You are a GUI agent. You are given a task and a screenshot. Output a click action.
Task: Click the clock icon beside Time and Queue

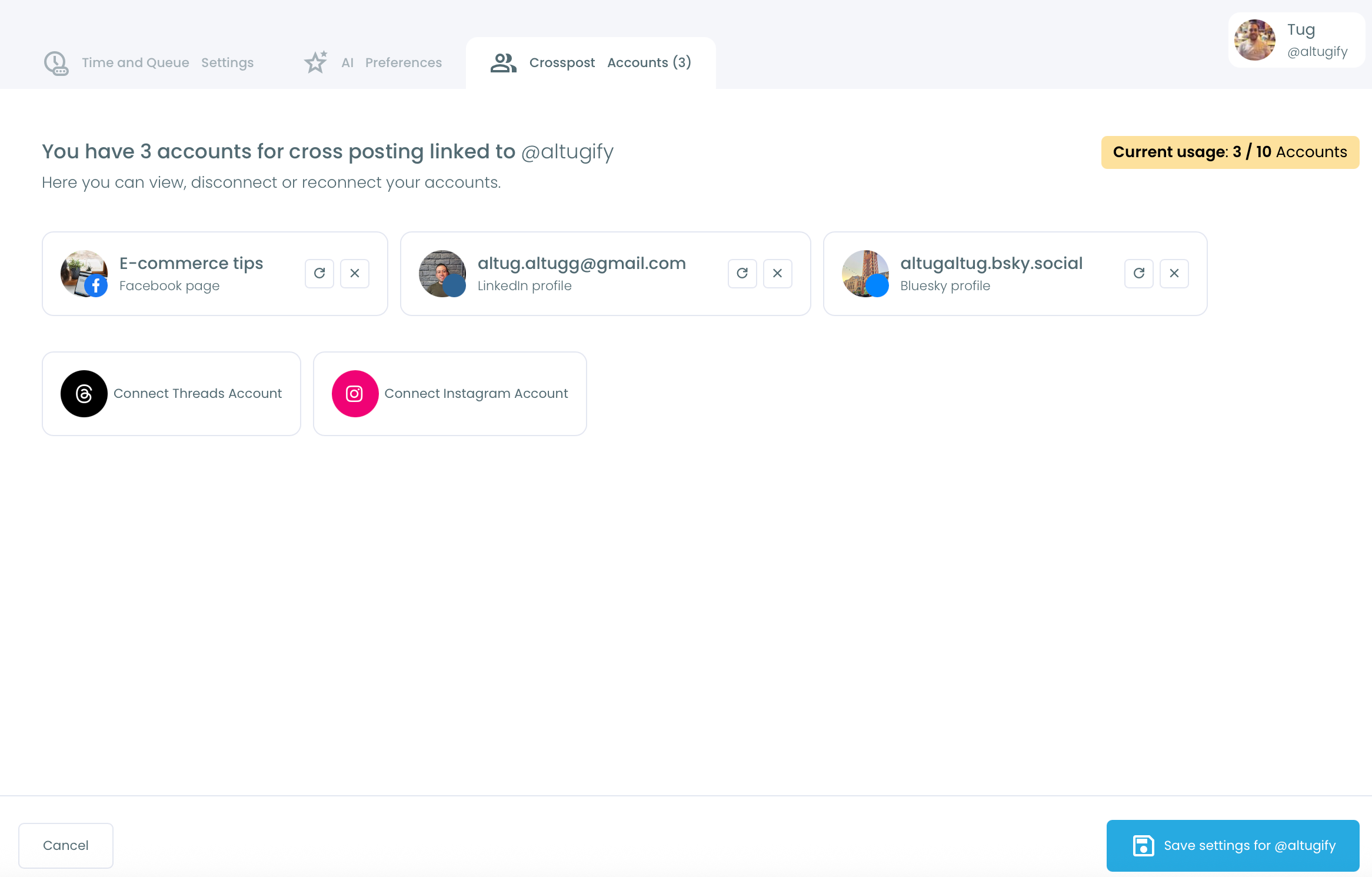(56, 62)
